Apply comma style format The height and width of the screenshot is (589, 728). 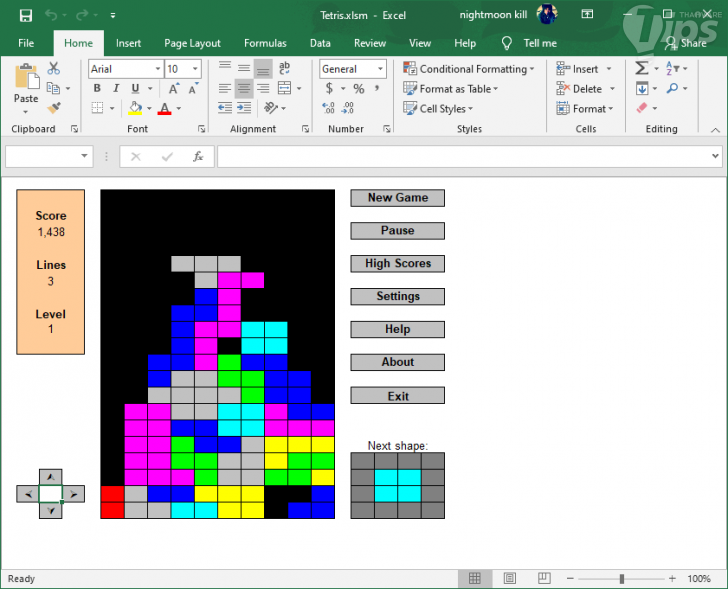point(377,88)
